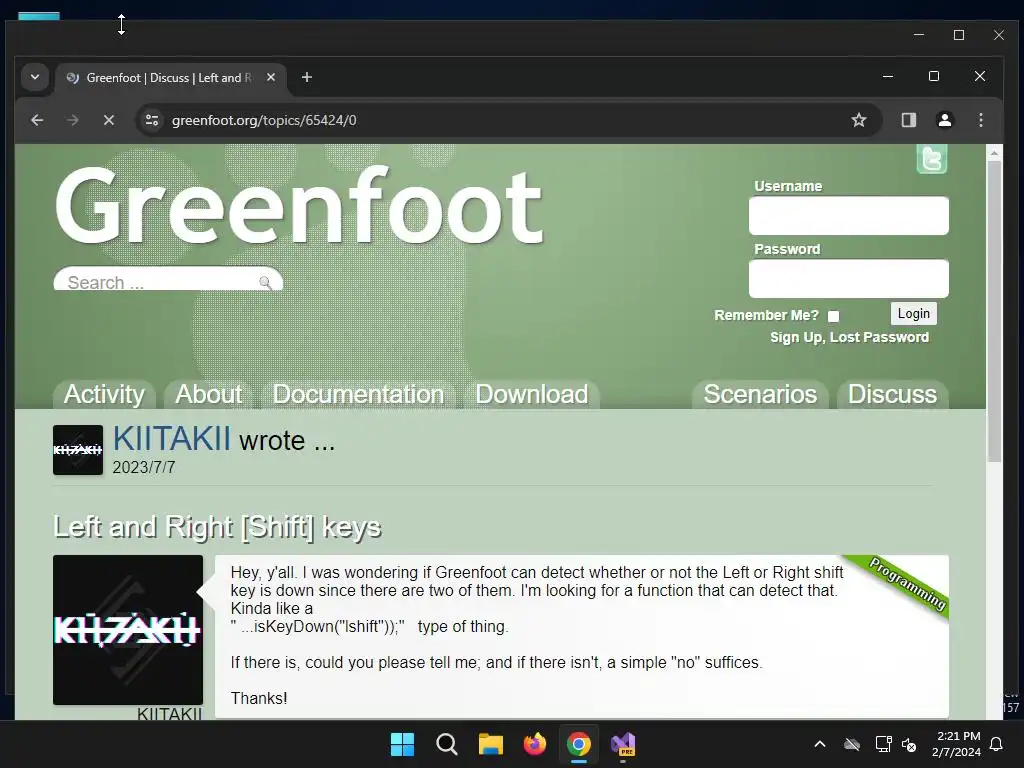1024x768 pixels.
Task: Open Windows taskbar search
Action: click(447, 744)
